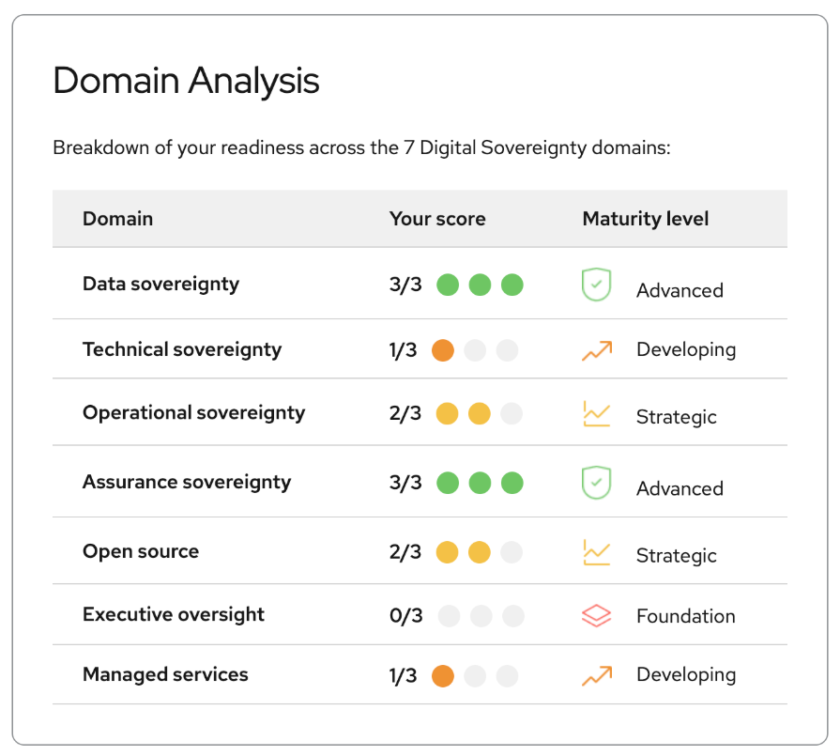This screenshot has width=840, height=756.
Task: Click the Your score column header
Action: [437, 219]
